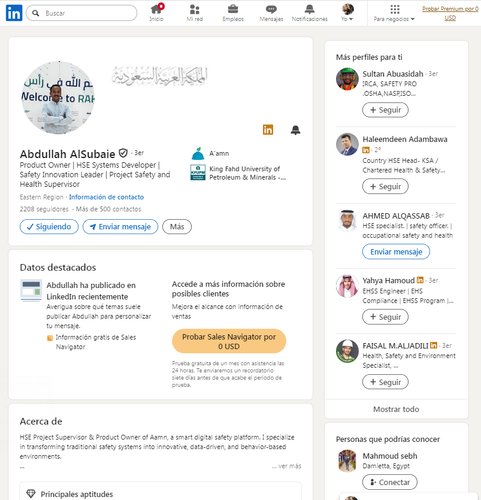481x500 pixels.
Task: Click Eastern Region location text
Action: click(41, 197)
